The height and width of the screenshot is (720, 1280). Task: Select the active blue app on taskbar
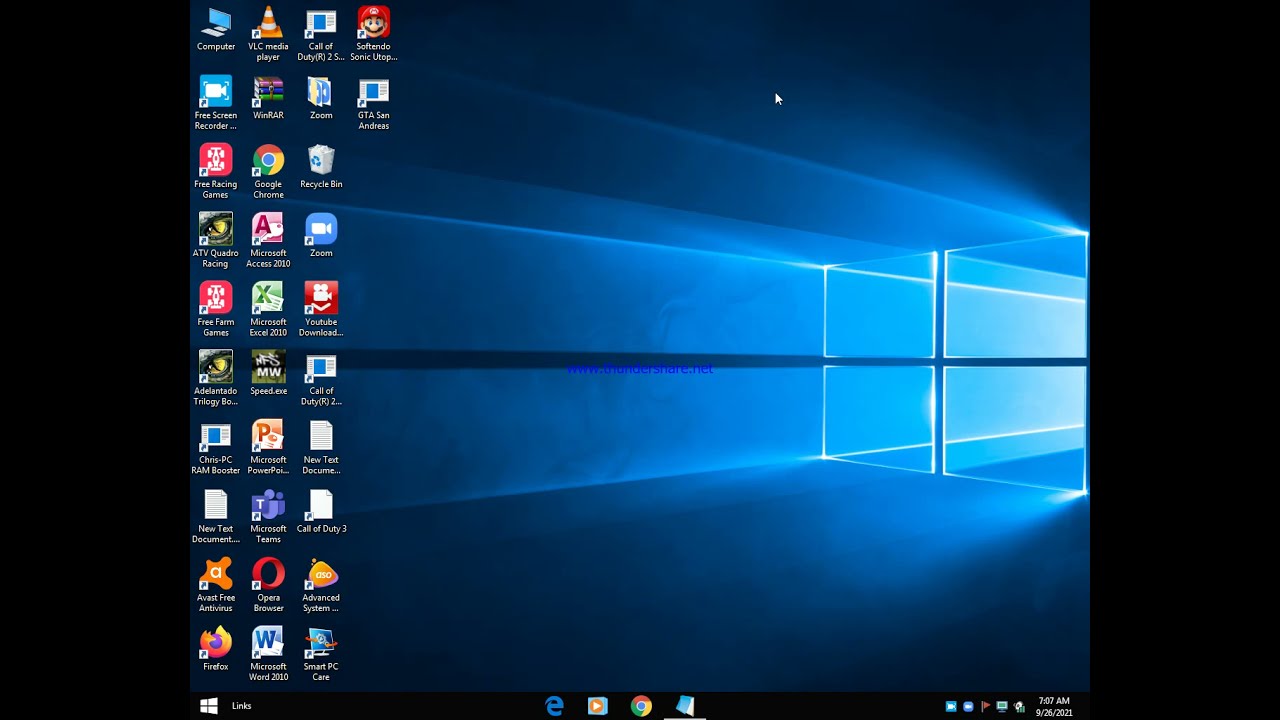(685, 706)
